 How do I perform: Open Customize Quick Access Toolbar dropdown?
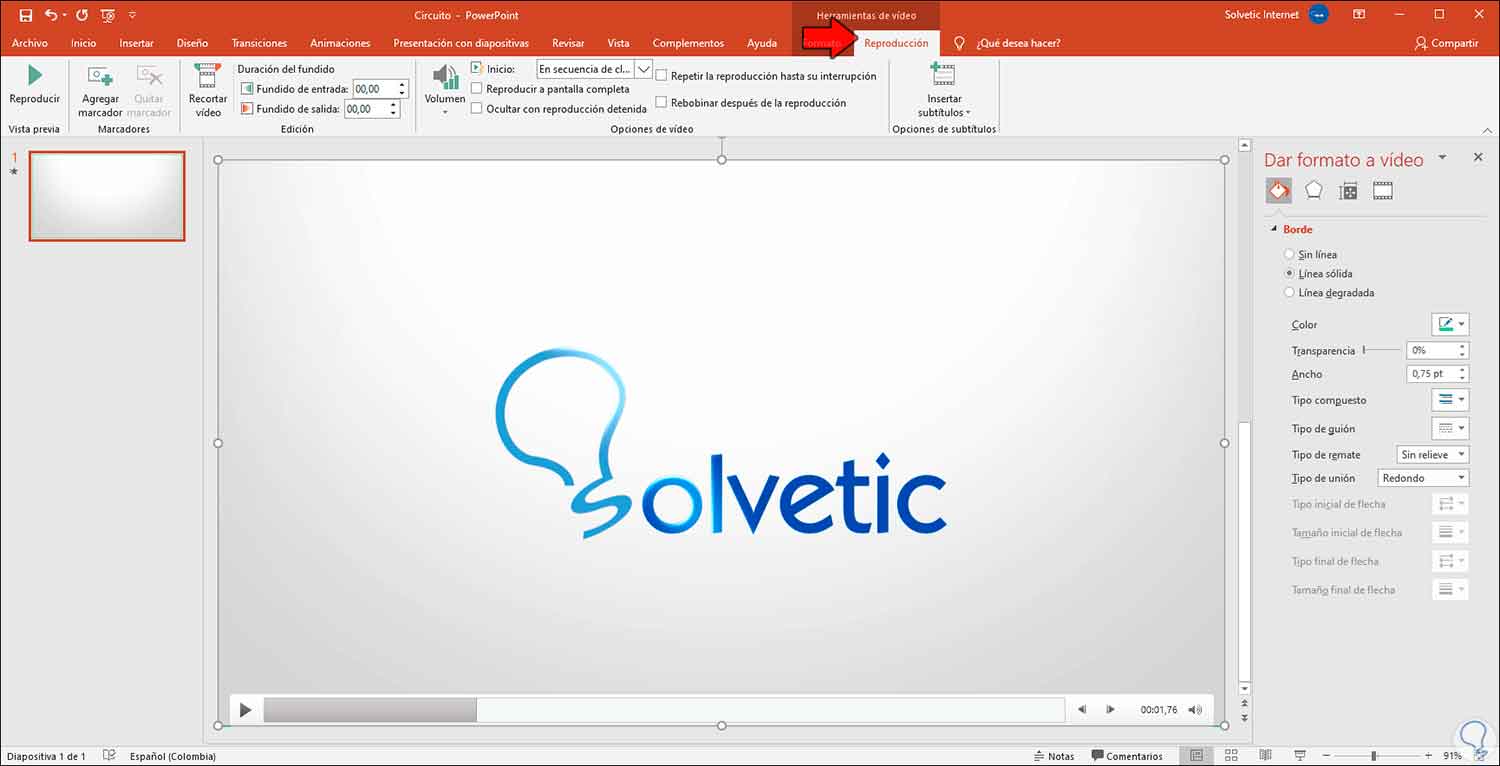(133, 15)
